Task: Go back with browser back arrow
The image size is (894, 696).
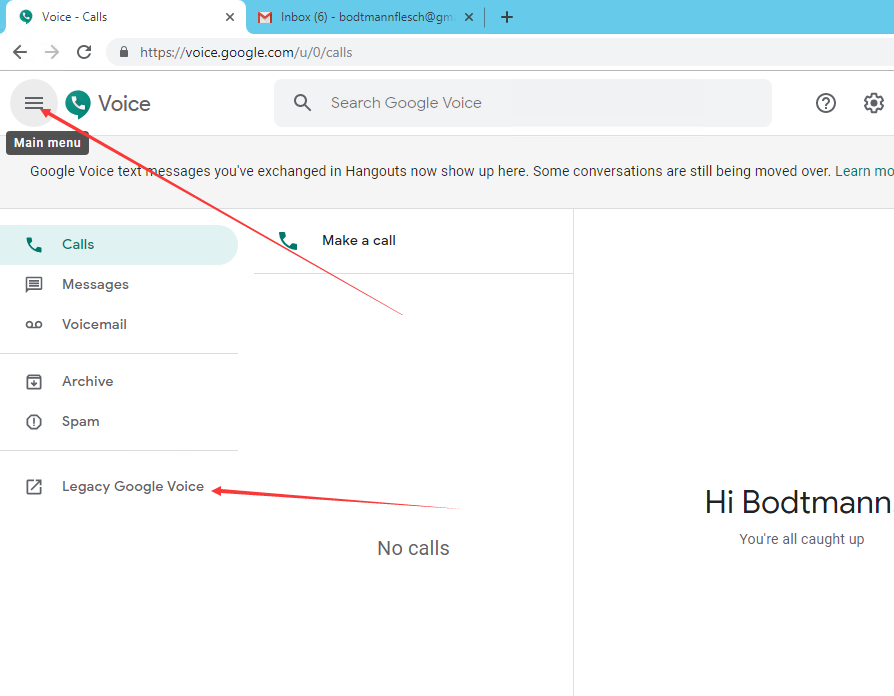Action: pyautogui.click(x=20, y=52)
